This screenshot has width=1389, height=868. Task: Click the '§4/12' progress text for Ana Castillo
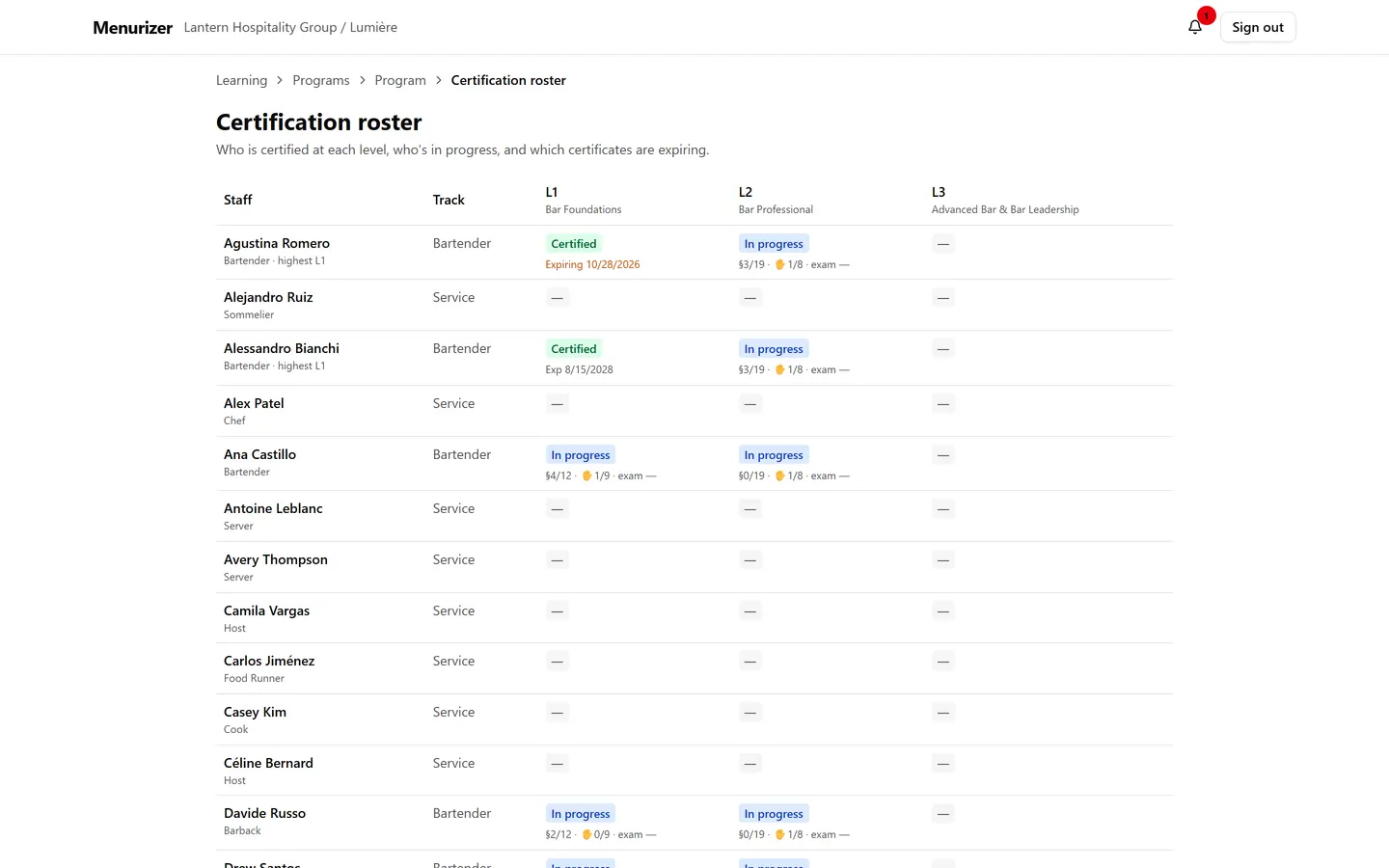click(558, 475)
